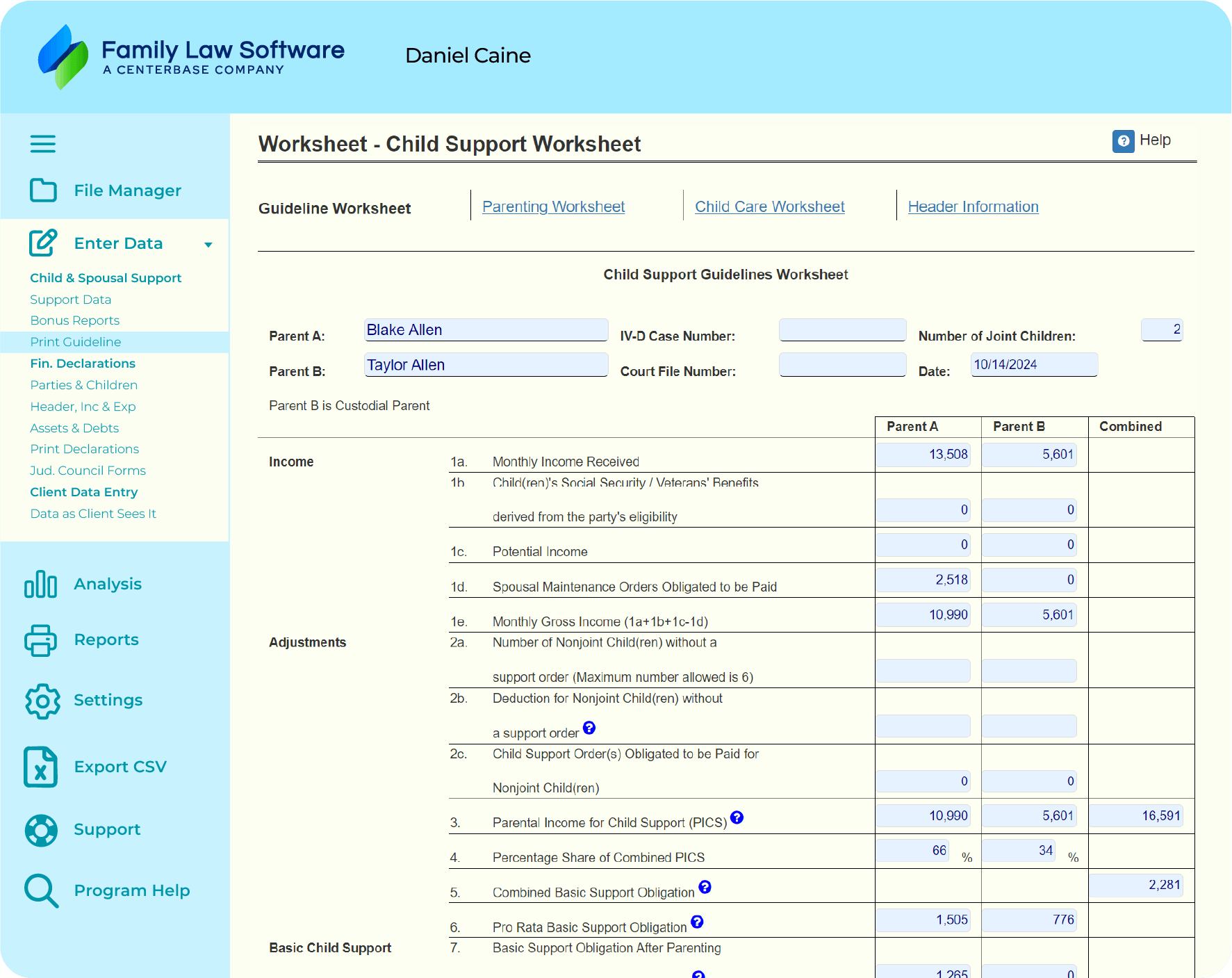Collapse the Enter Data dropdown arrow
This screenshot has height=978, width=1232.
[x=208, y=245]
